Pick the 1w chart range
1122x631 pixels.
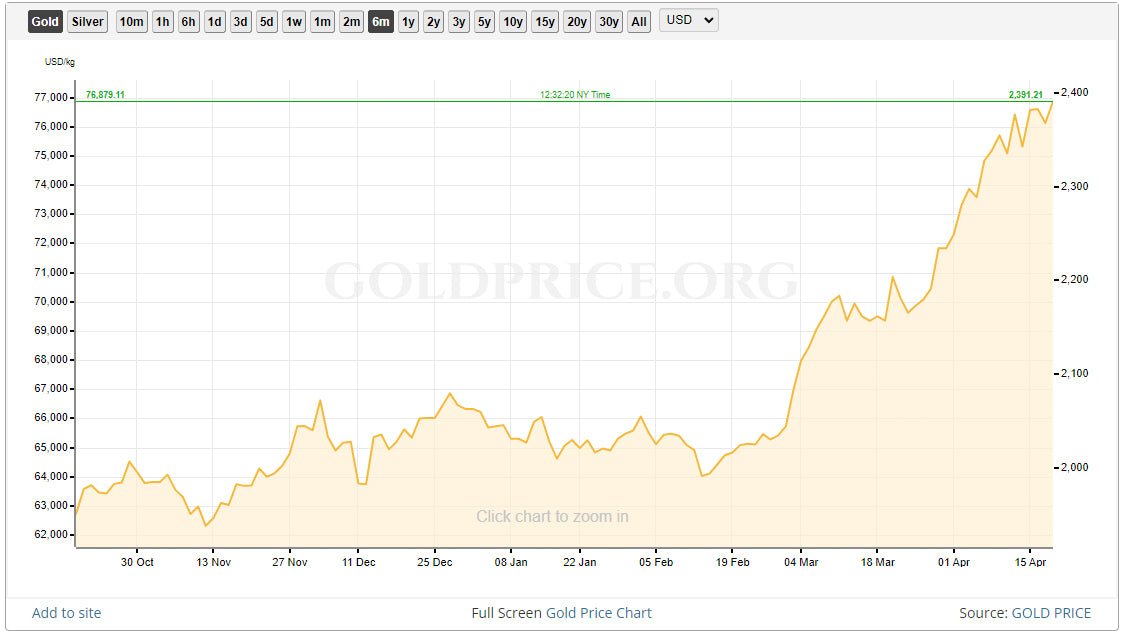pos(293,21)
